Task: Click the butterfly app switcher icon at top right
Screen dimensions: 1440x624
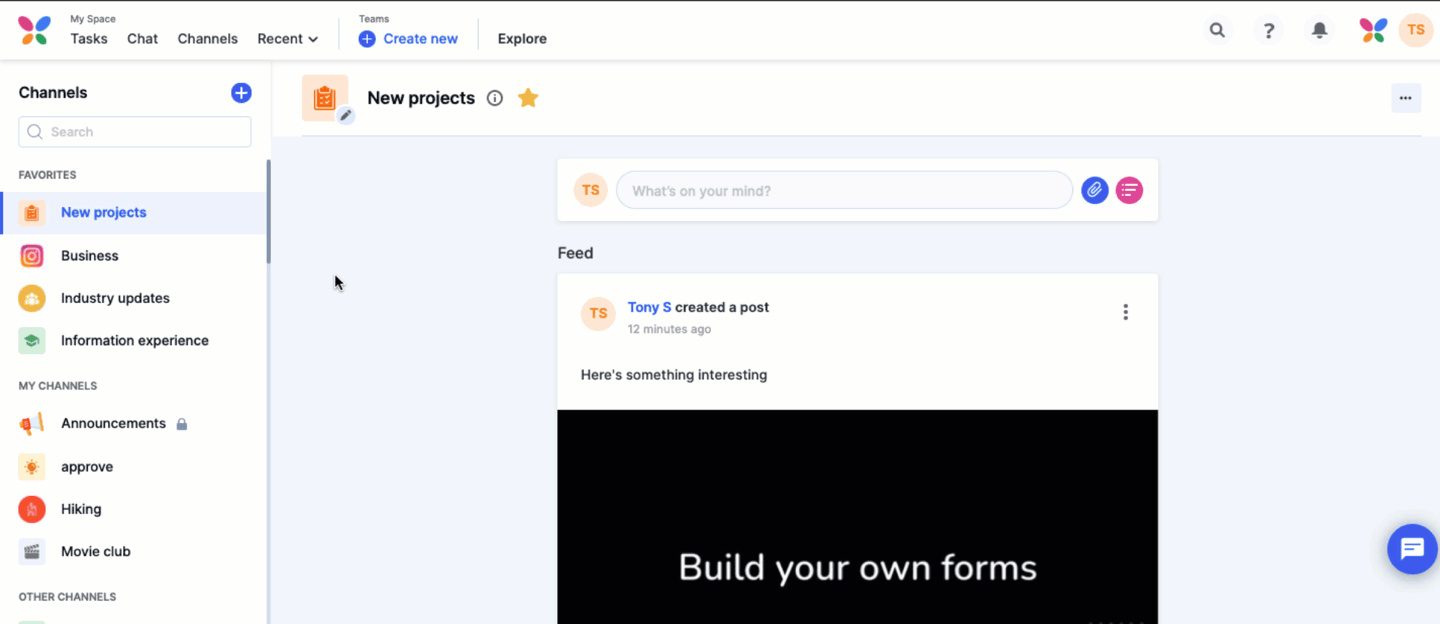Action: point(1373,30)
